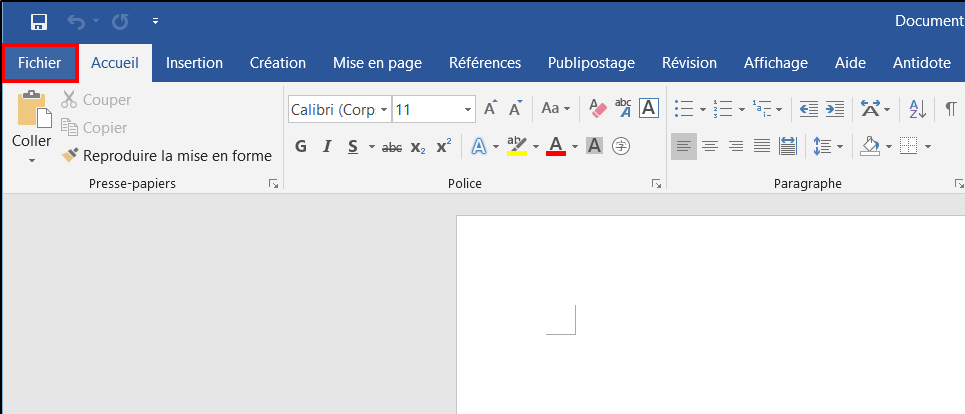Click Reproduire la mise en forme
The image size is (965, 414).
(x=167, y=156)
